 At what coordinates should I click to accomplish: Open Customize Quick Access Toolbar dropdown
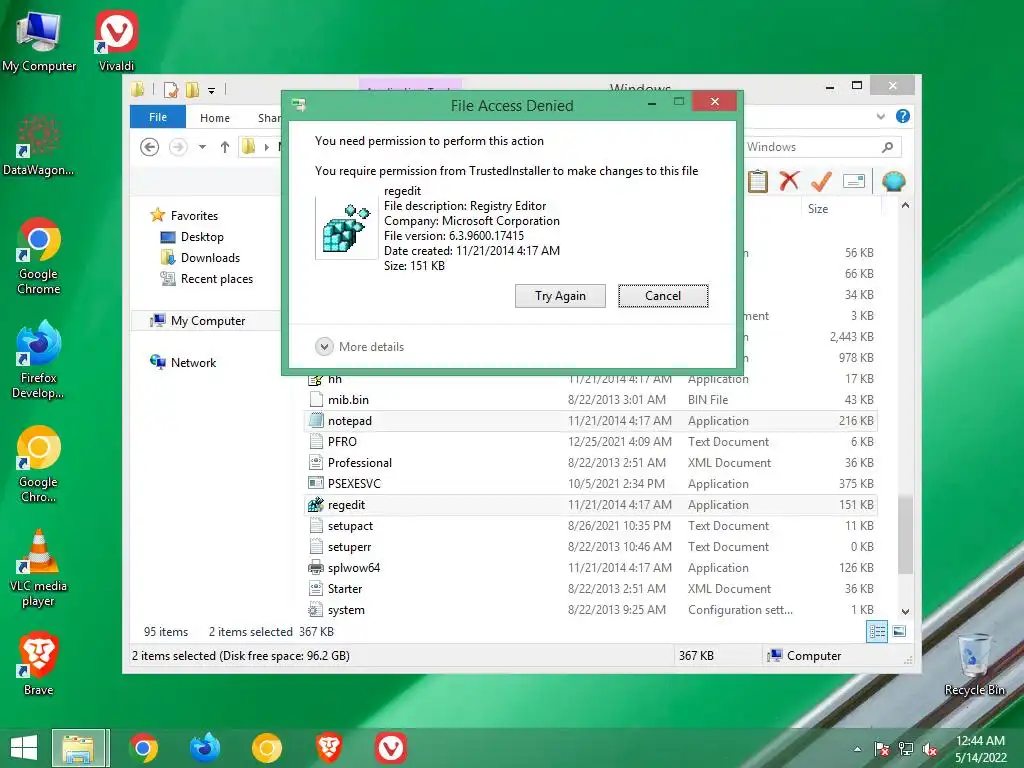pyautogui.click(x=212, y=91)
